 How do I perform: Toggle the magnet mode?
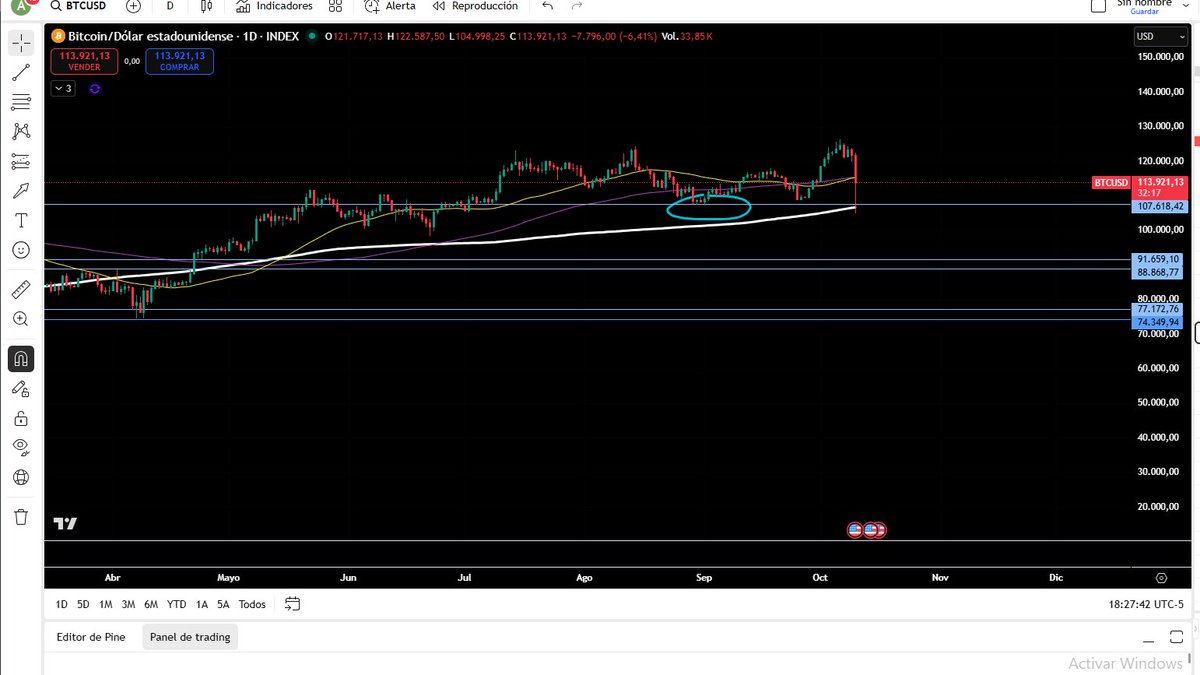(21, 358)
